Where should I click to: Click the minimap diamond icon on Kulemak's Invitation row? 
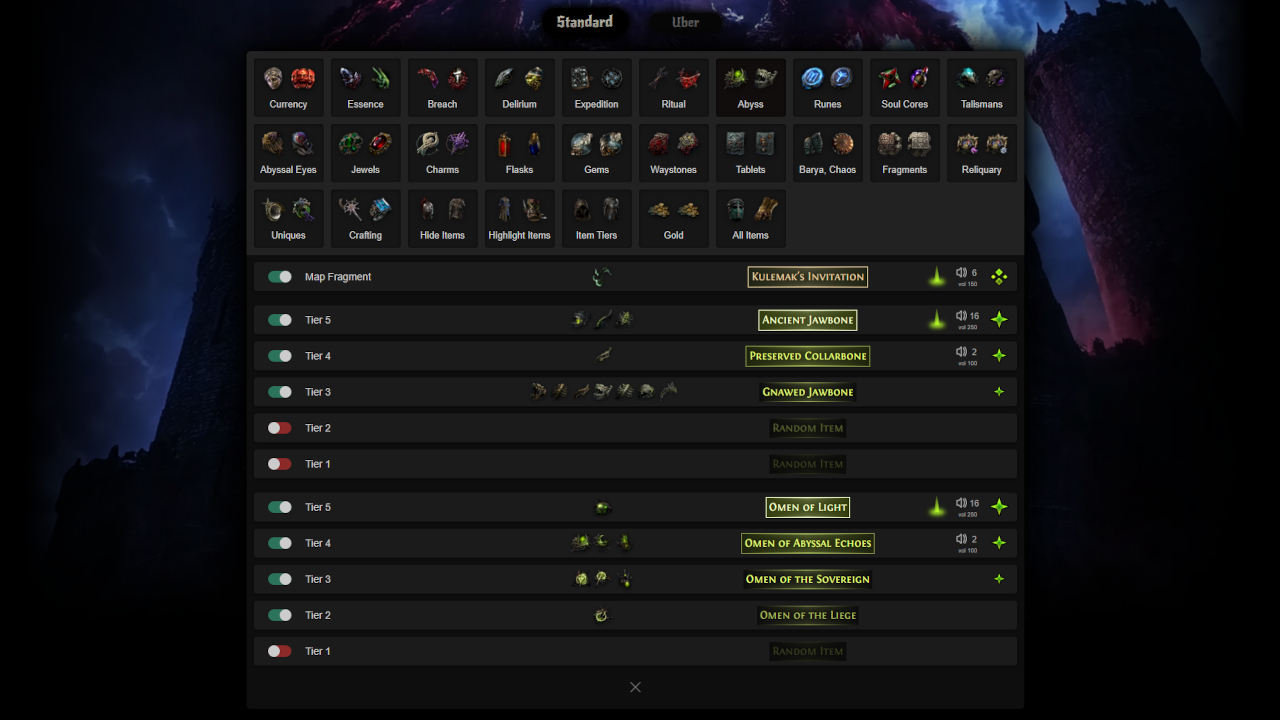pos(999,277)
